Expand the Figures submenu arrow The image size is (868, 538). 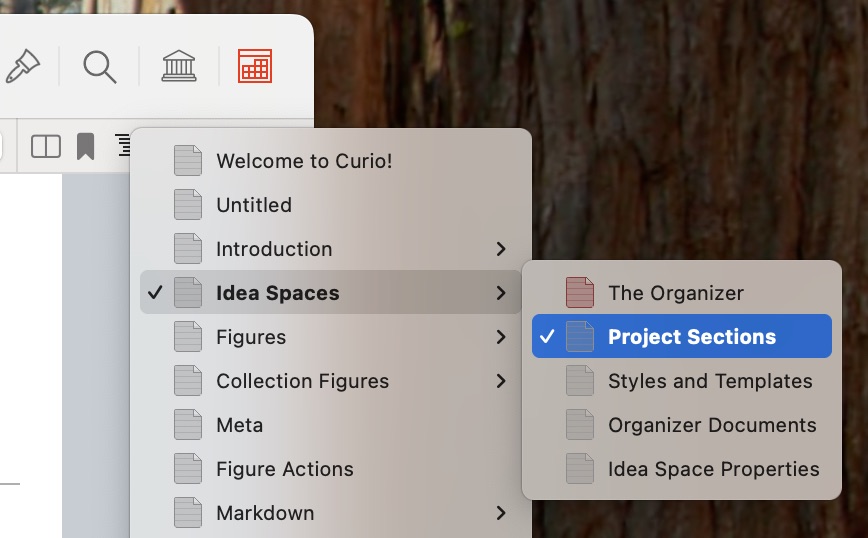click(x=501, y=337)
